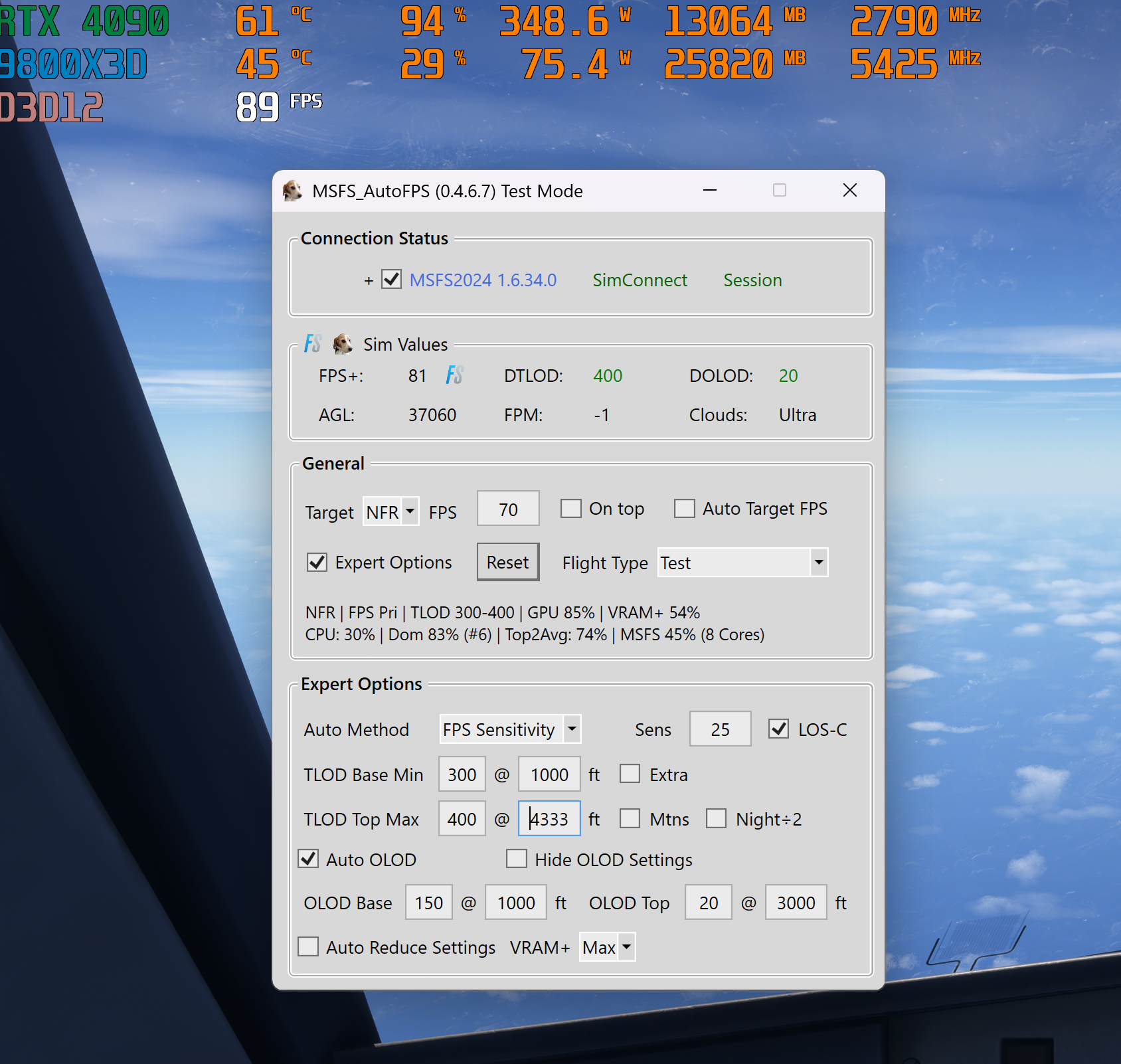Click the OLOD Top value field 20

pyautogui.click(x=709, y=903)
